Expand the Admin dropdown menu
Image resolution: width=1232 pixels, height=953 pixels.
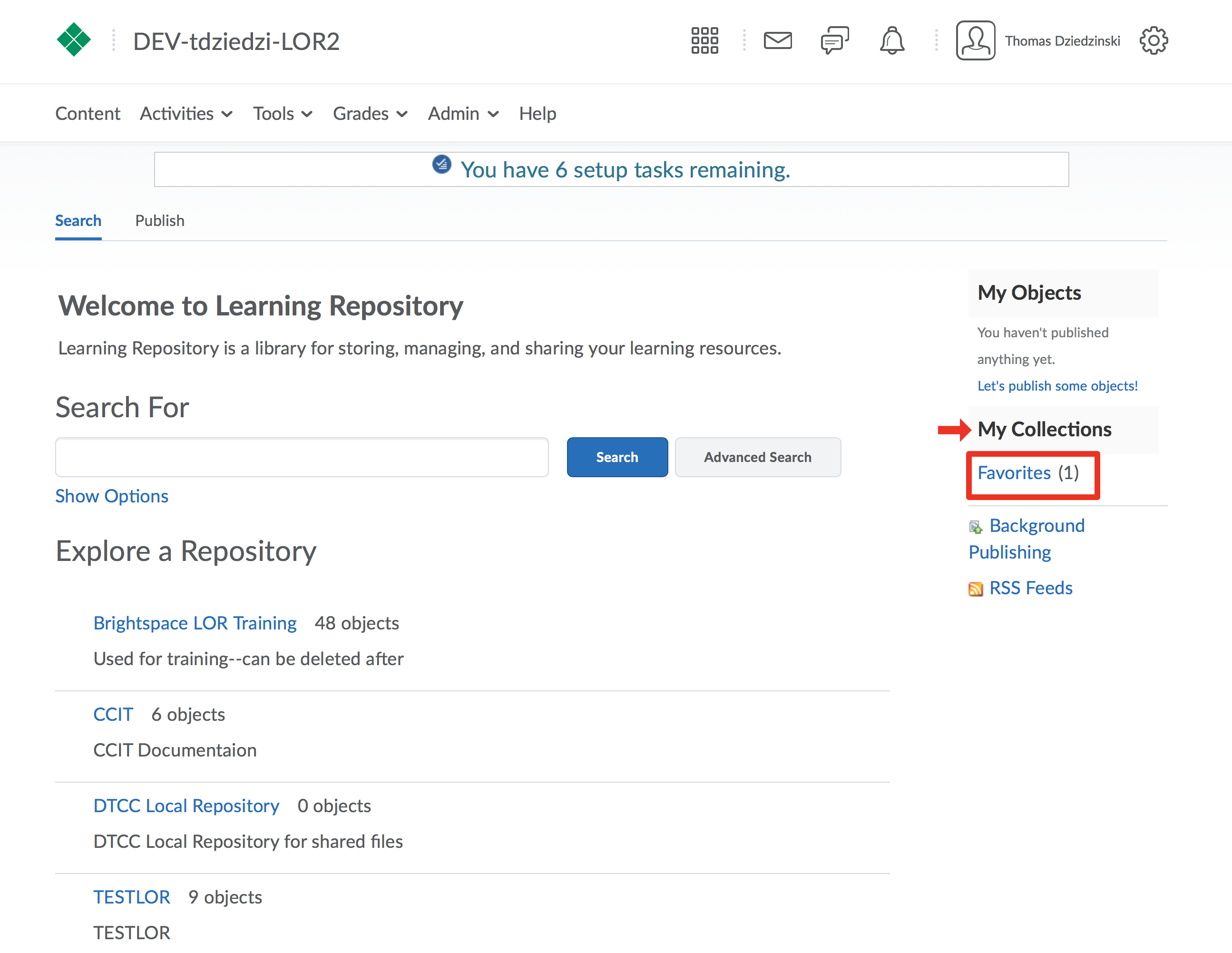click(463, 113)
